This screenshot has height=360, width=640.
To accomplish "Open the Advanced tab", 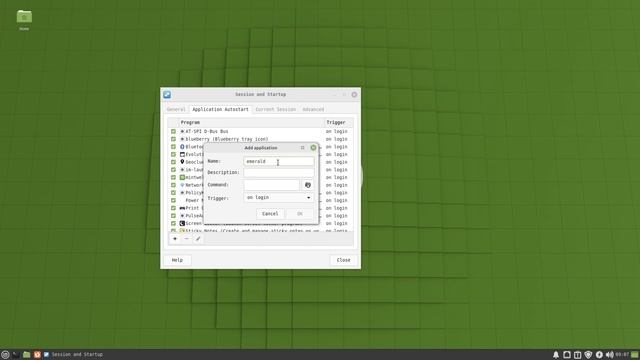I will coord(313,109).
